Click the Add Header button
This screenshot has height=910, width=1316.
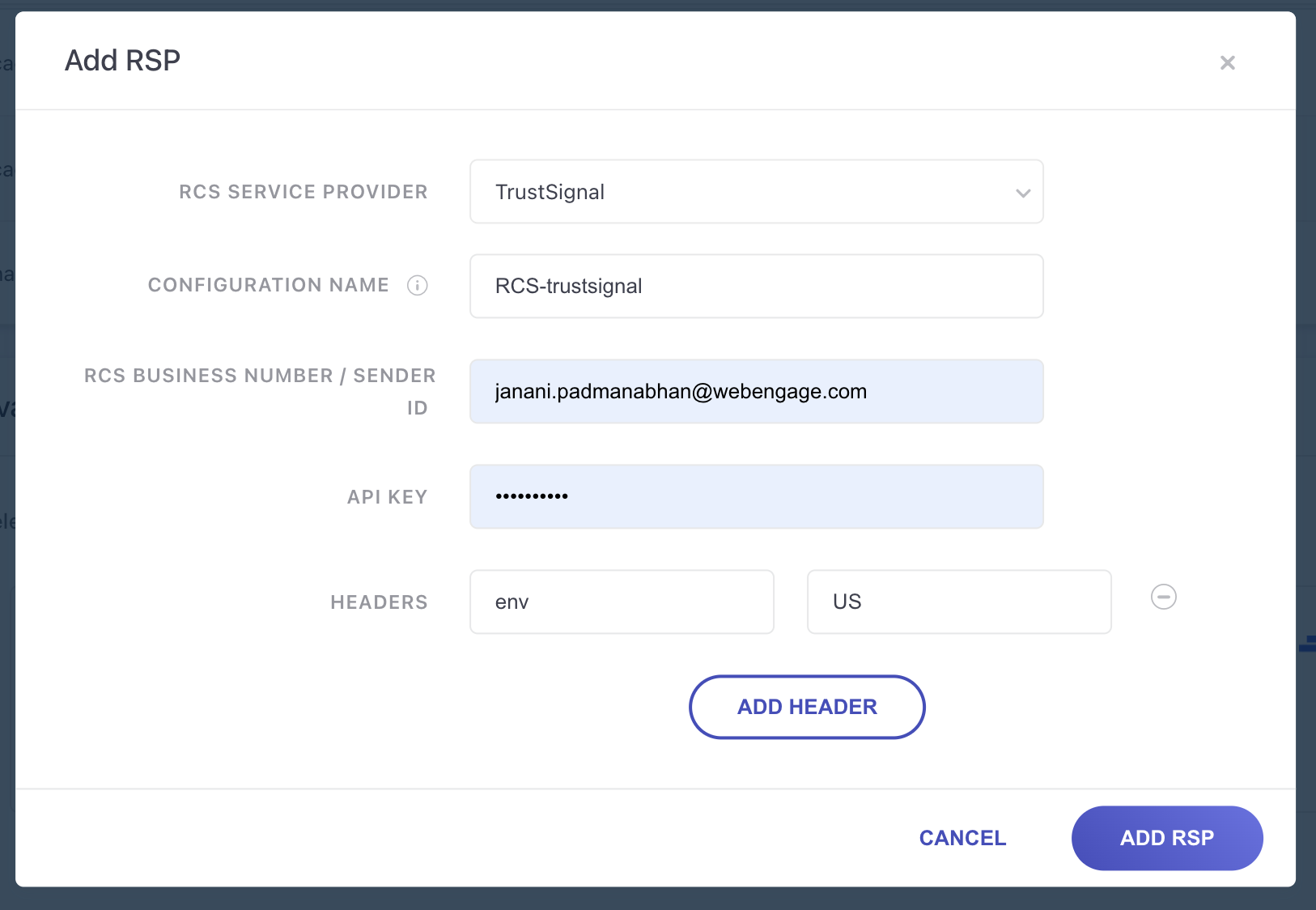[x=807, y=707]
